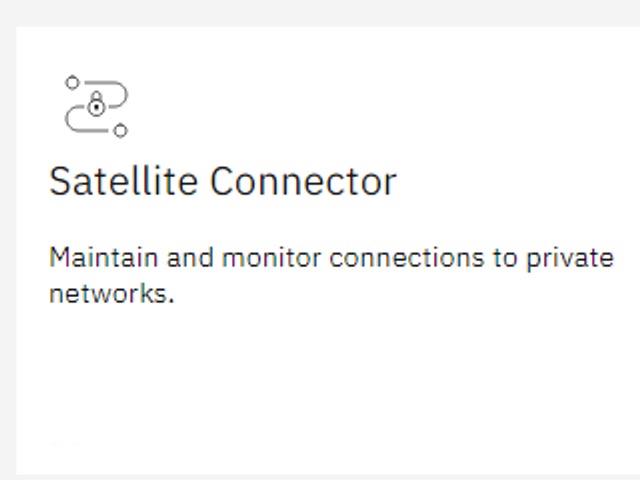Click the word "connections" in the description
The image size is (640, 480).
click(x=407, y=258)
